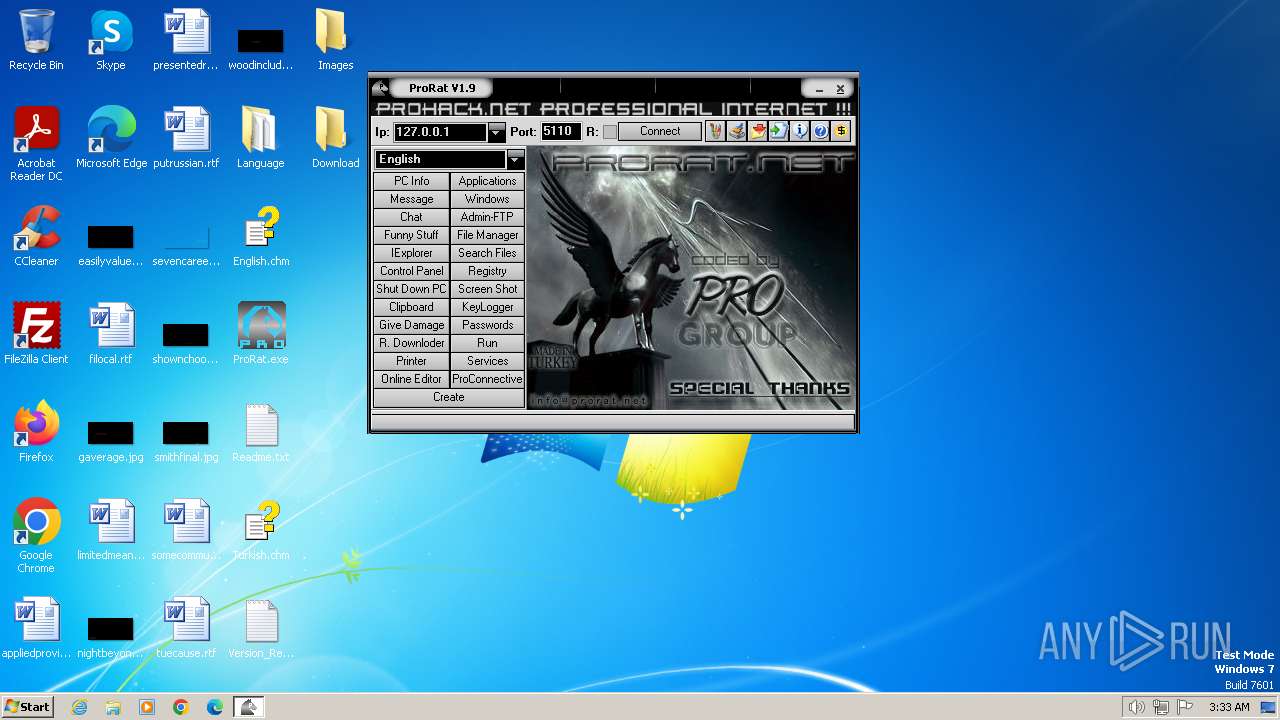Open the question mark help icon
1280x720 pixels.
[820, 131]
